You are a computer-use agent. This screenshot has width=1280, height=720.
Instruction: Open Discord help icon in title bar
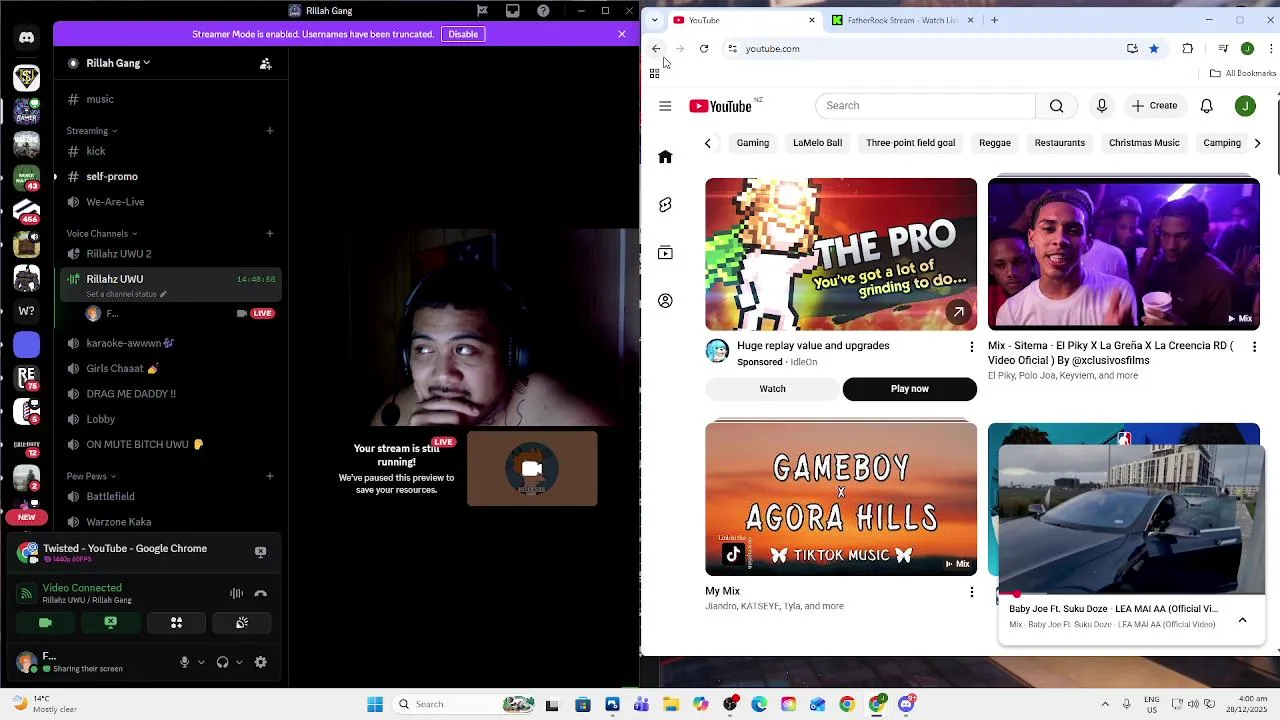click(x=543, y=11)
